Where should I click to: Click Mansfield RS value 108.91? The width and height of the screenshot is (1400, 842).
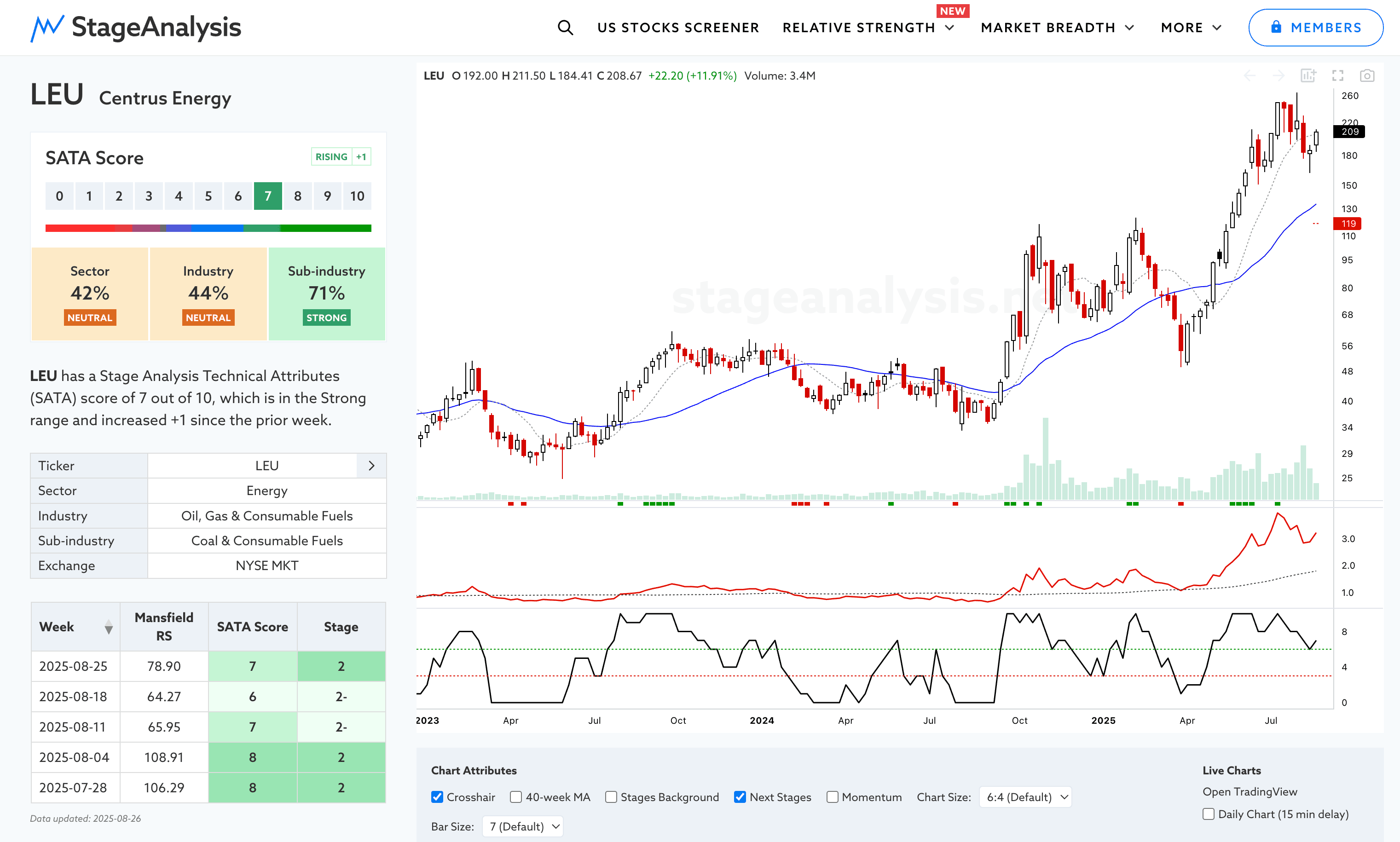click(164, 757)
